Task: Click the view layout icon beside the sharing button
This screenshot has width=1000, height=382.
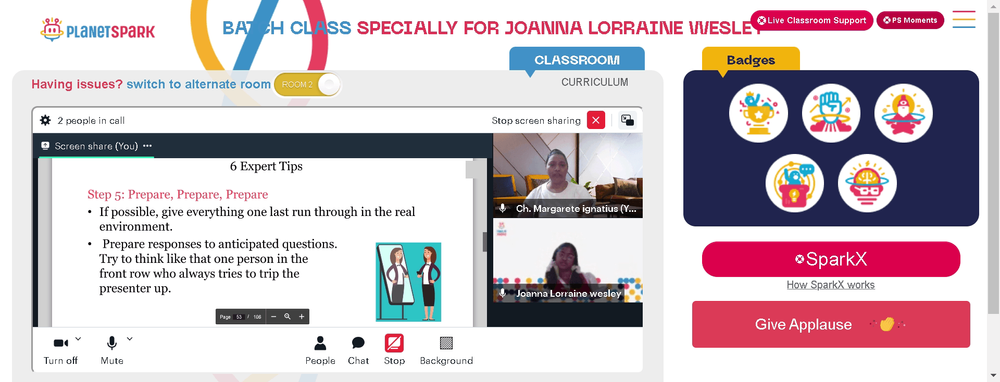Action: 628,120
